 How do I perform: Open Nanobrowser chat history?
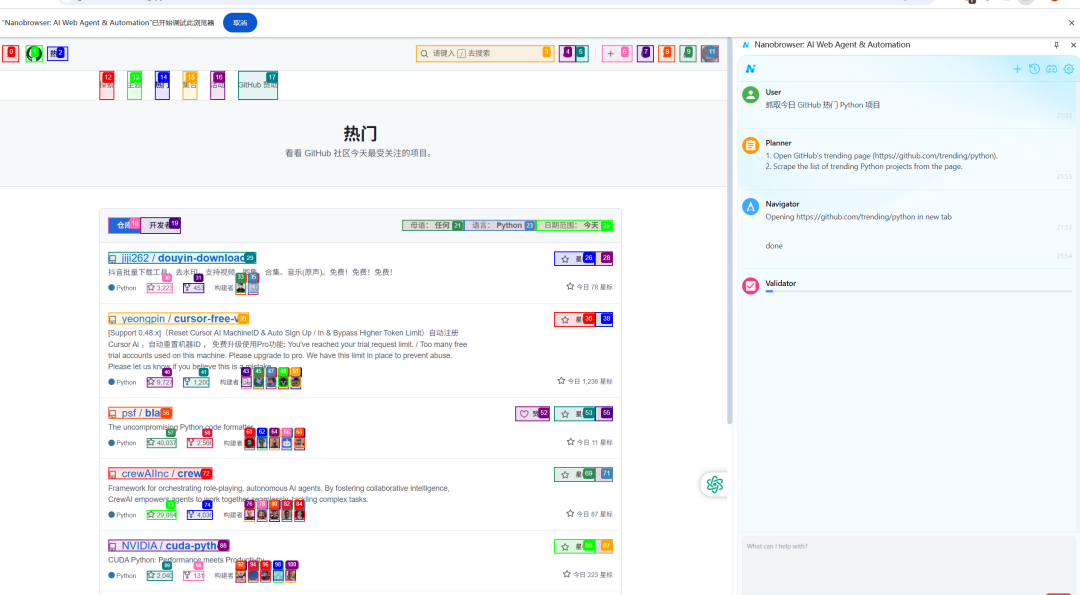coord(1034,69)
